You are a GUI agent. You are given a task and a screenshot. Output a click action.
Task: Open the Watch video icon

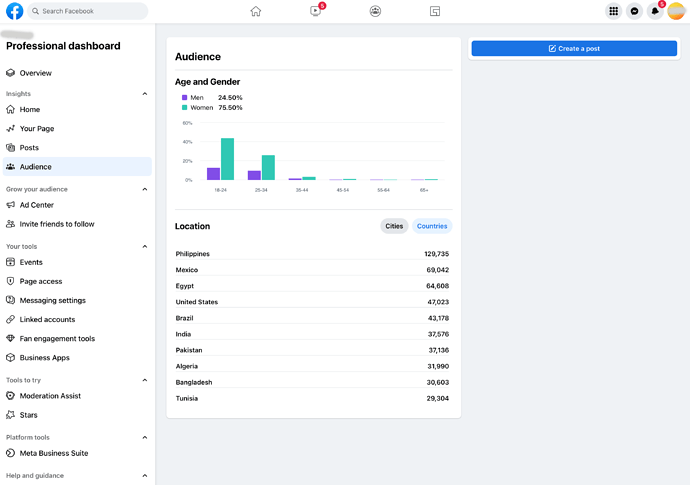316,11
